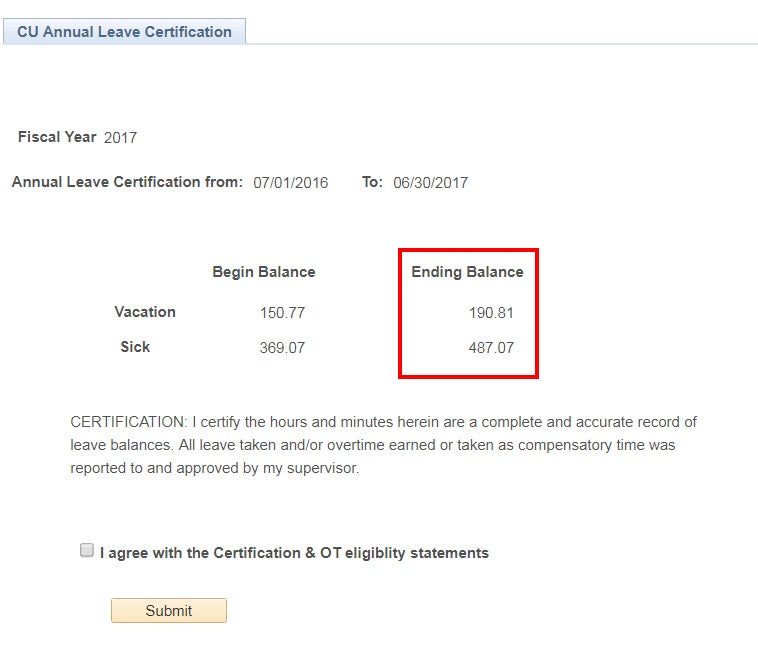Click the Sick begin balance 369.07

tap(282, 347)
